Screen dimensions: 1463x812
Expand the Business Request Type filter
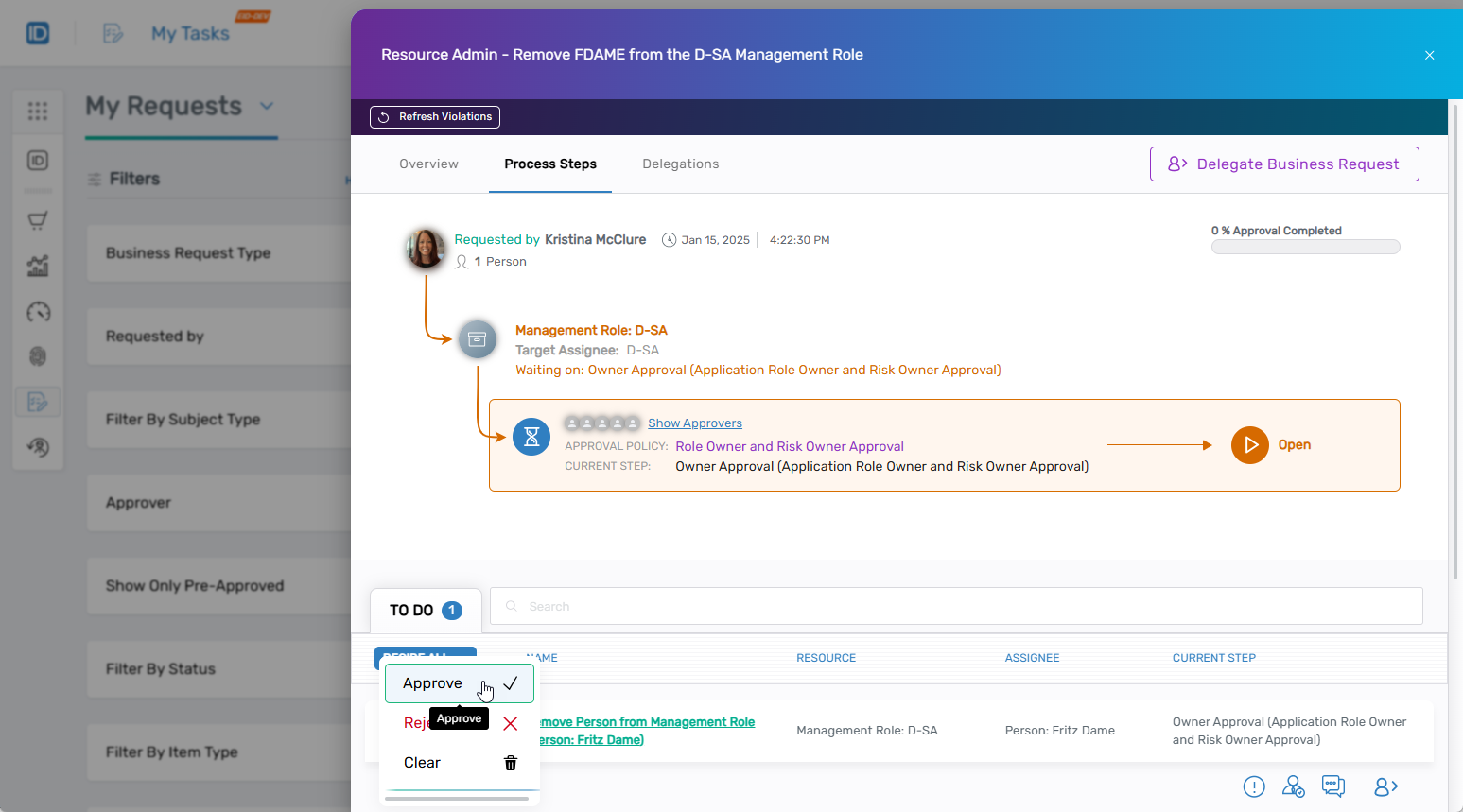coord(218,253)
